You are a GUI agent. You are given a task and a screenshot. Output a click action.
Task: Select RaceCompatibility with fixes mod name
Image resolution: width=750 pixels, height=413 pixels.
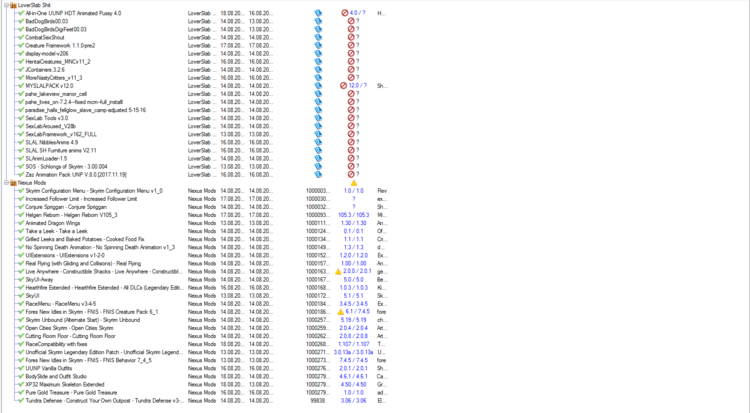(56, 344)
